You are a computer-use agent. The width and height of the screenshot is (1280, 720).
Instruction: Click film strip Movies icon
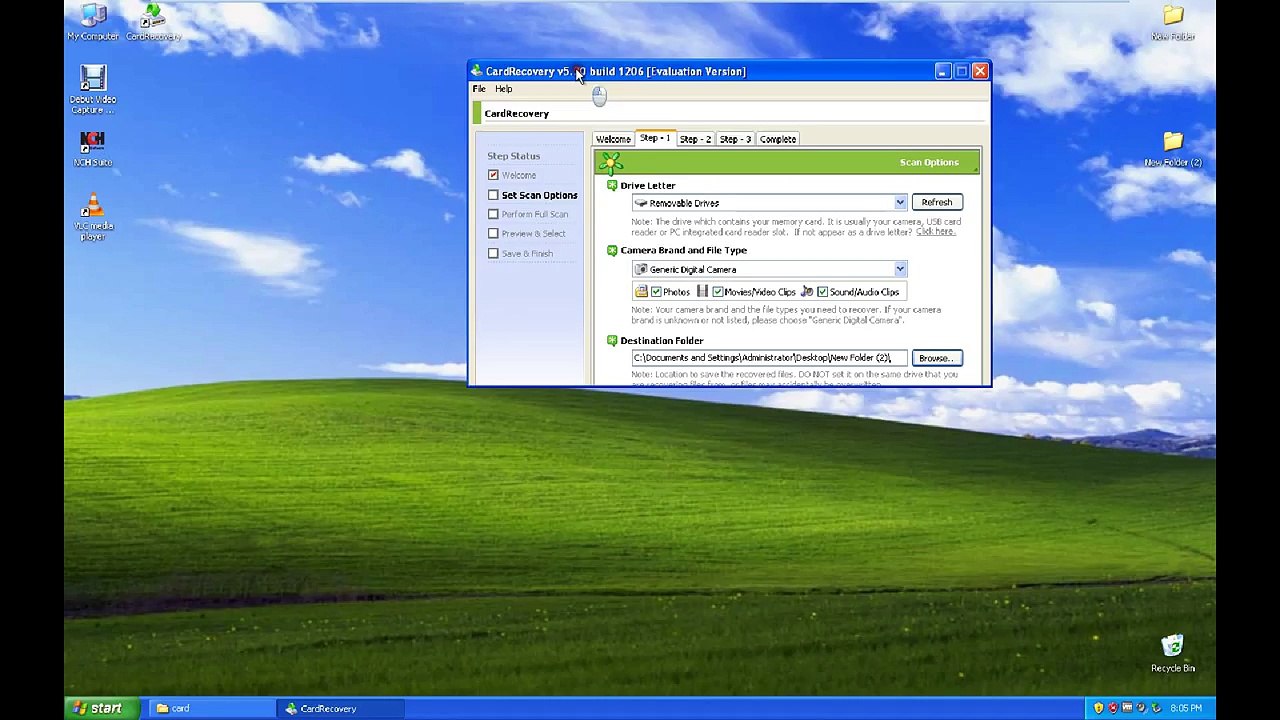(702, 292)
